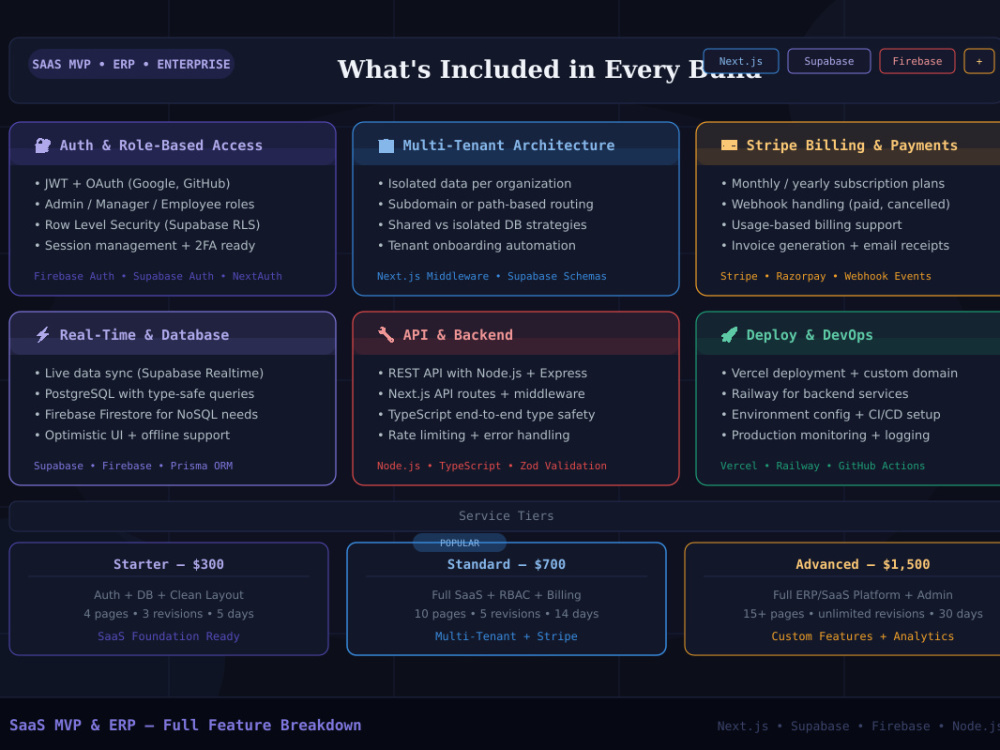
Task: Click 'Next.js API routes + middleware' bullet
Action: pos(481,393)
